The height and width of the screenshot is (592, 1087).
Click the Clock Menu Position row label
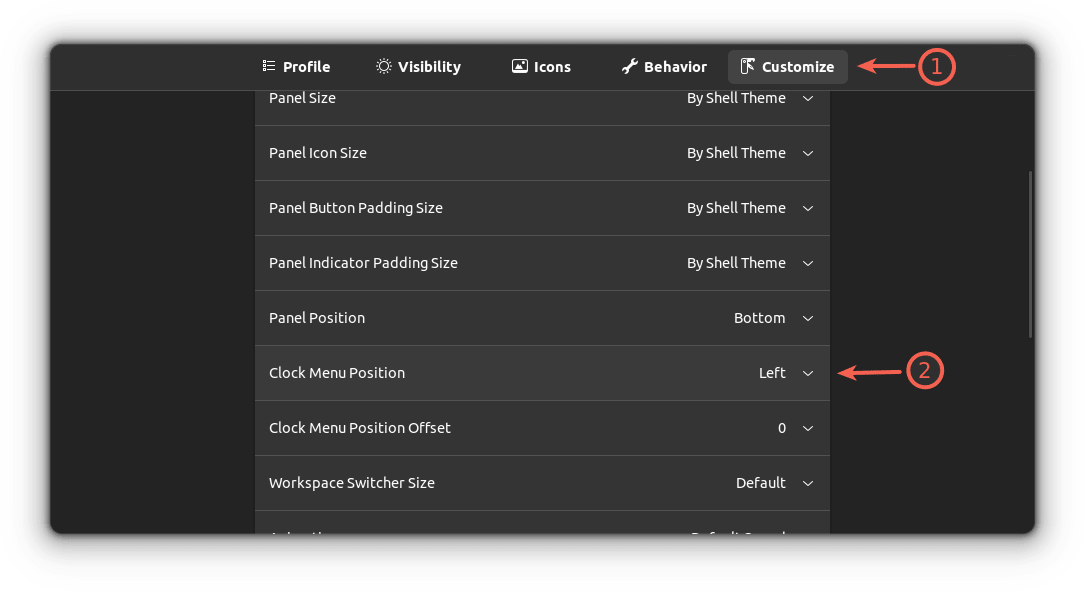[x=337, y=373]
